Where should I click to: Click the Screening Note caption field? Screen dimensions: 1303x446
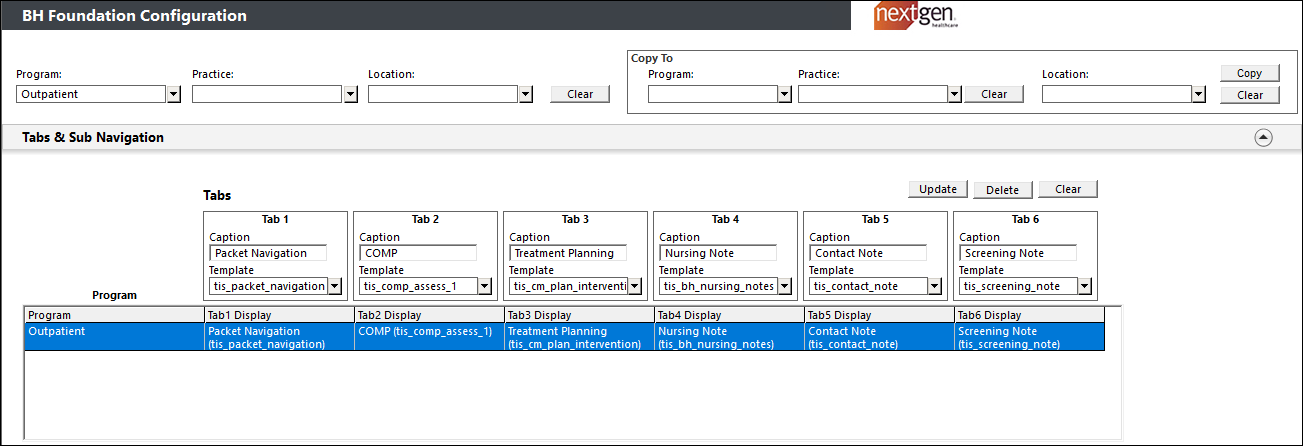point(1017,253)
